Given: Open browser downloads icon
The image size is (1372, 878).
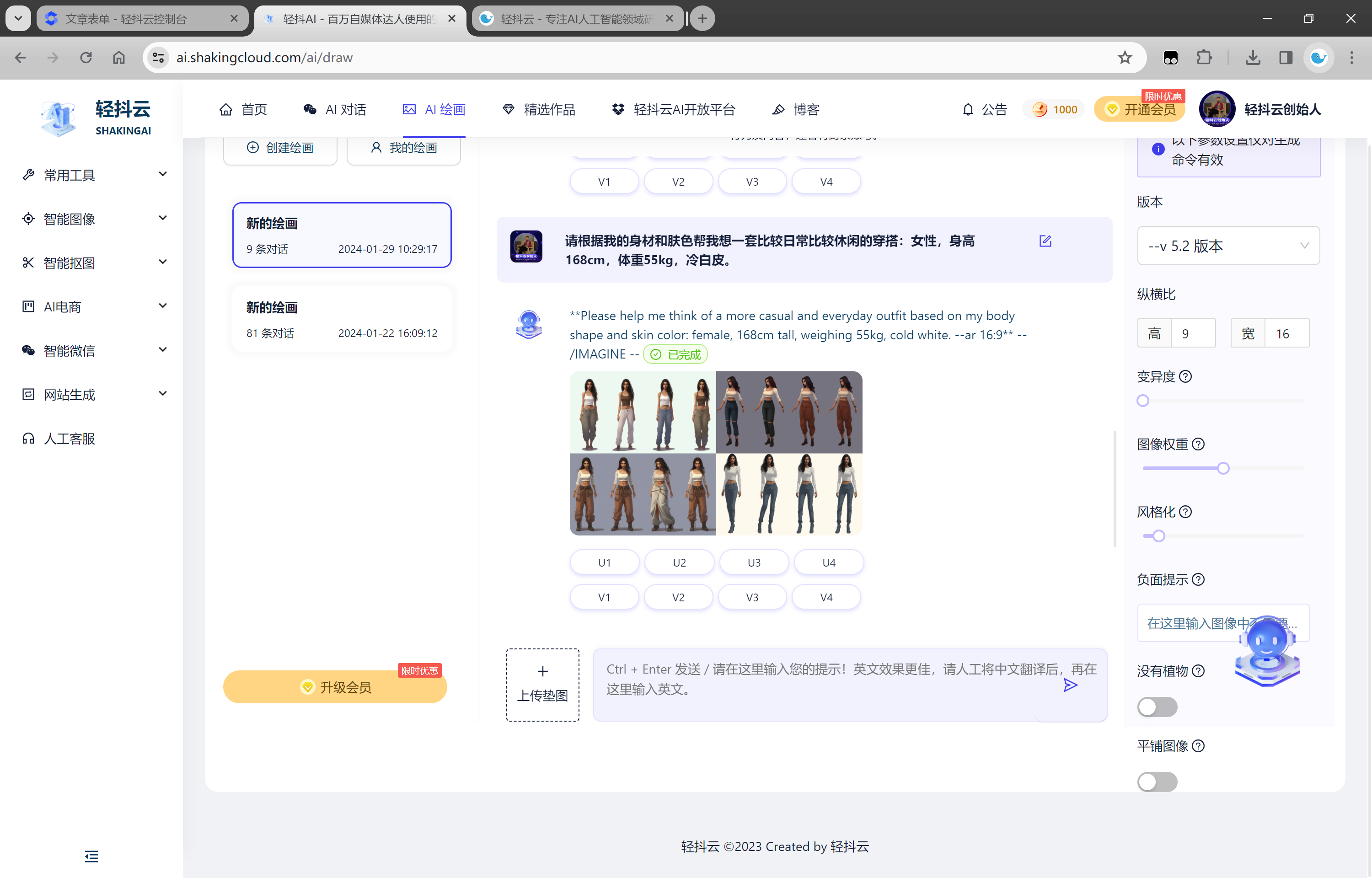Looking at the screenshot, I should (1252, 58).
